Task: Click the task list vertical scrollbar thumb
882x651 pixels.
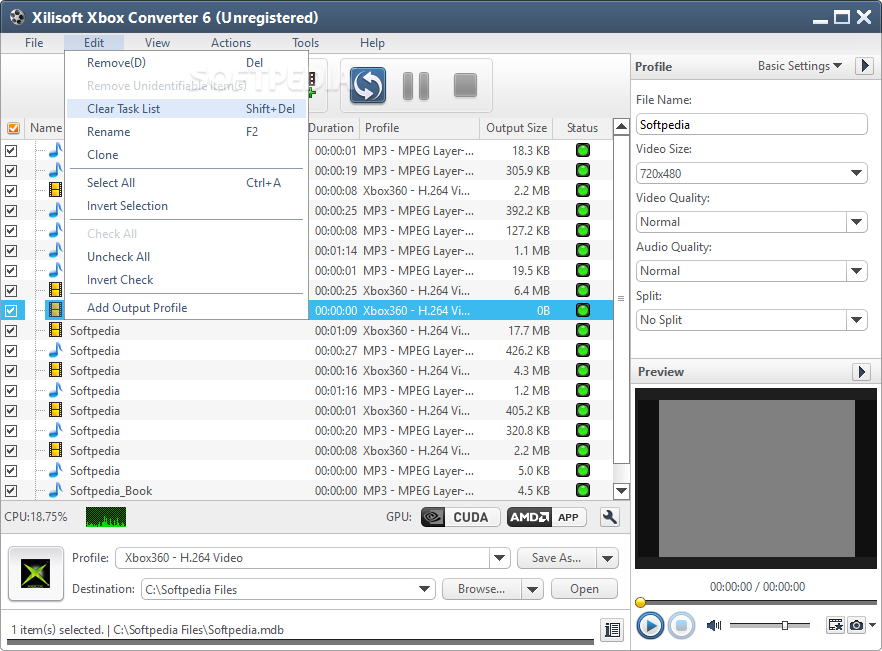Action: point(621,299)
